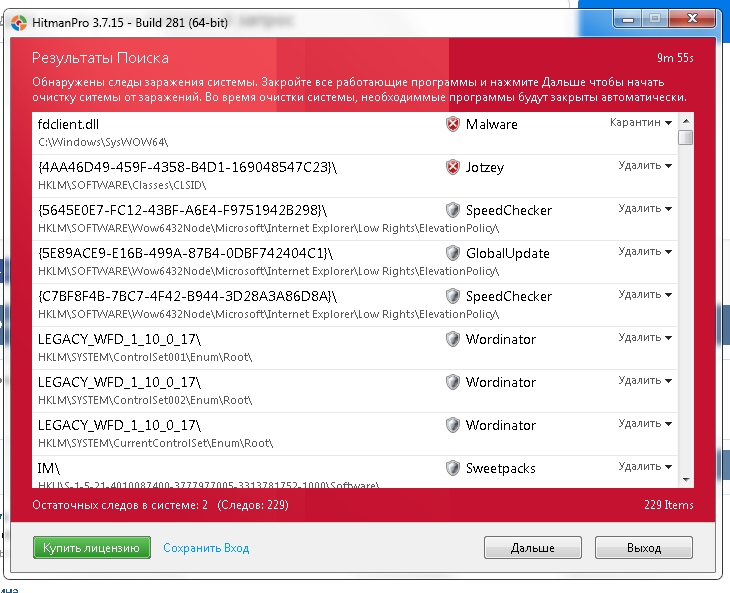Click the Jotzey threat label
This screenshot has height=593, width=730.
(485, 168)
